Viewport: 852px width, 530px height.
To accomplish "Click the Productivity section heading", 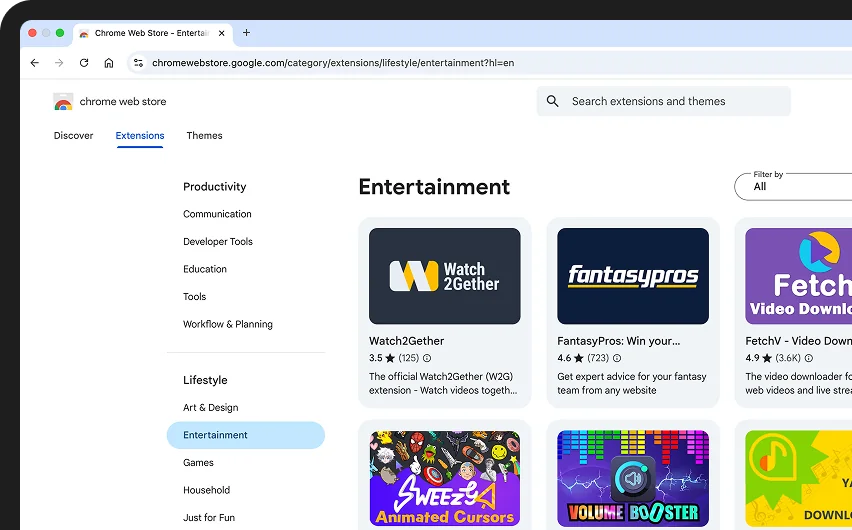I will pyautogui.click(x=215, y=186).
